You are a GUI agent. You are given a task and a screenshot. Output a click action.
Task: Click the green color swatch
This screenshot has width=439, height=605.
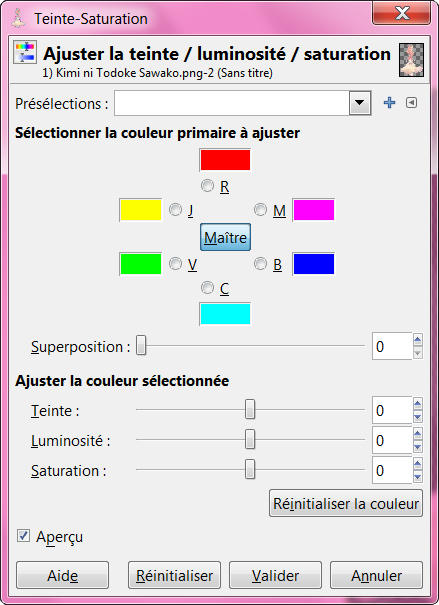pos(141,264)
